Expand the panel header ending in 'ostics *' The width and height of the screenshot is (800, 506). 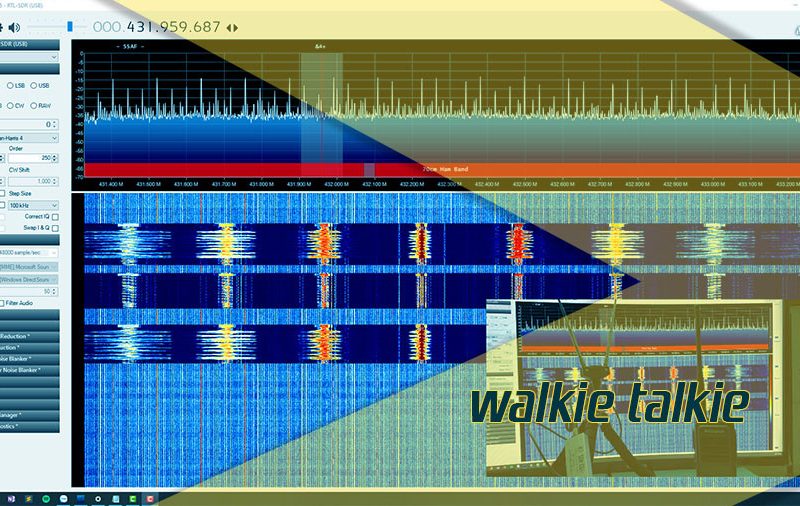point(29,426)
